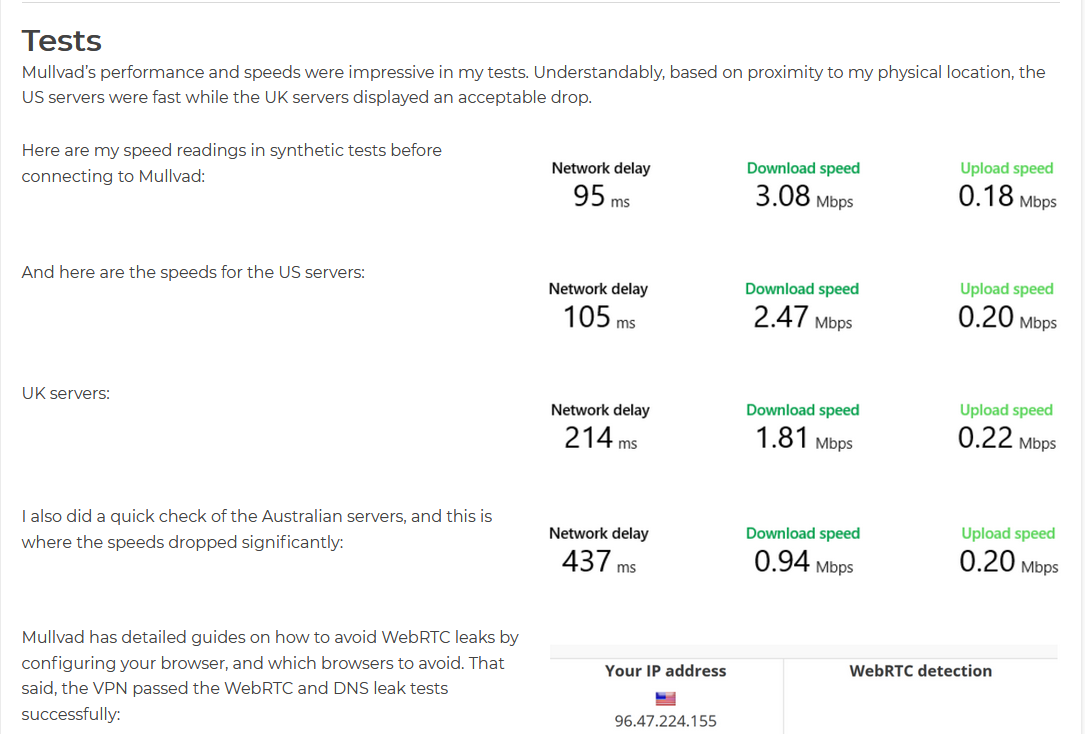This screenshot has width=1085, height=734.
Task: Click the 437 ms network delay reading
Action: pyautogui.click(x=598, y=562)
